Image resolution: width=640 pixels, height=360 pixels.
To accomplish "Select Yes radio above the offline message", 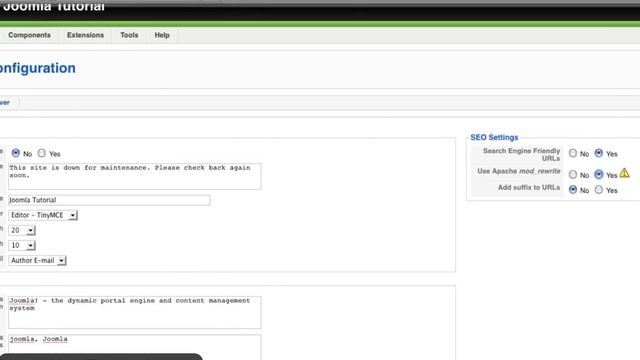I will coord(42,153).
